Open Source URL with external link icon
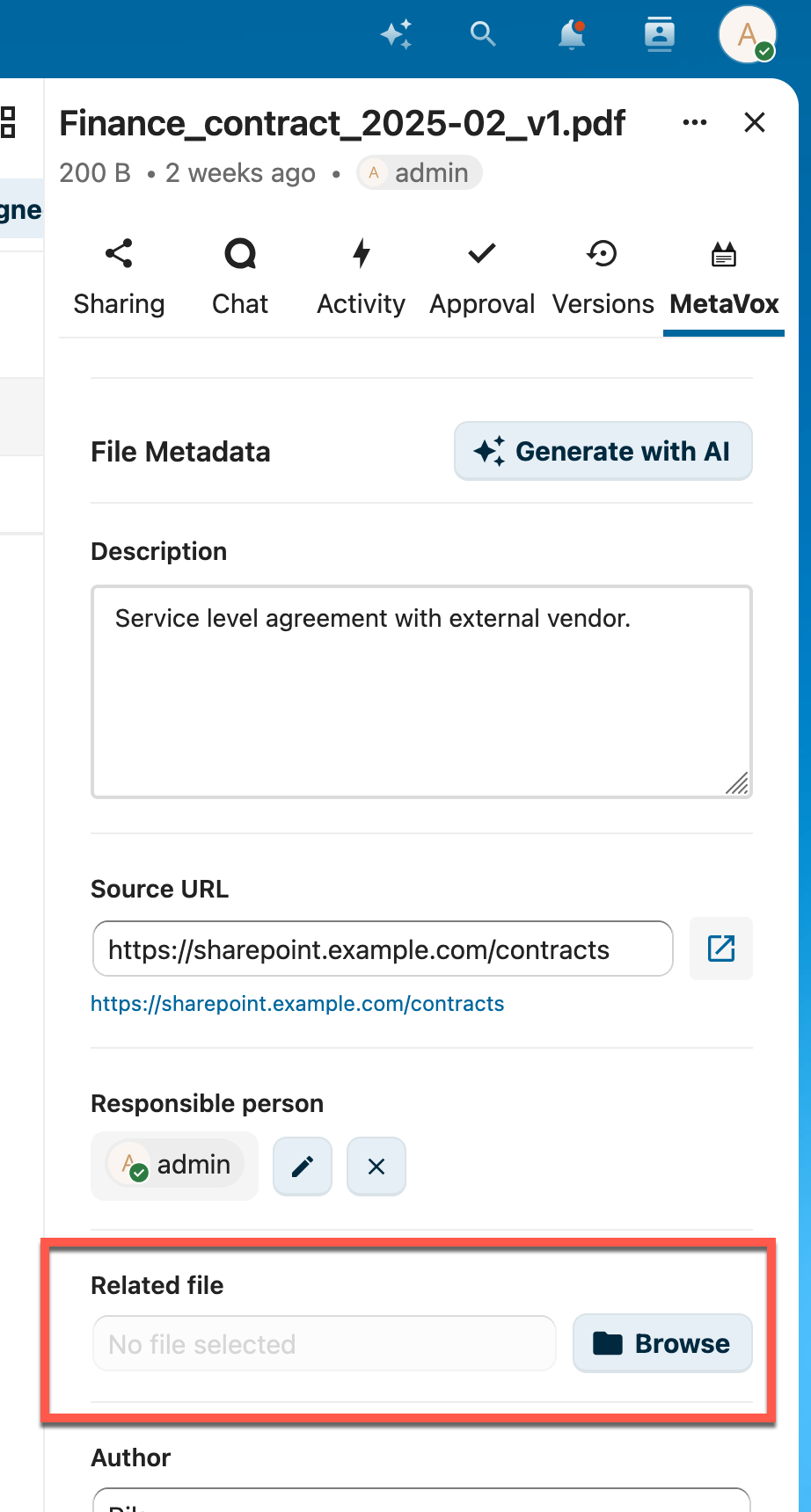 click(721, 949)
